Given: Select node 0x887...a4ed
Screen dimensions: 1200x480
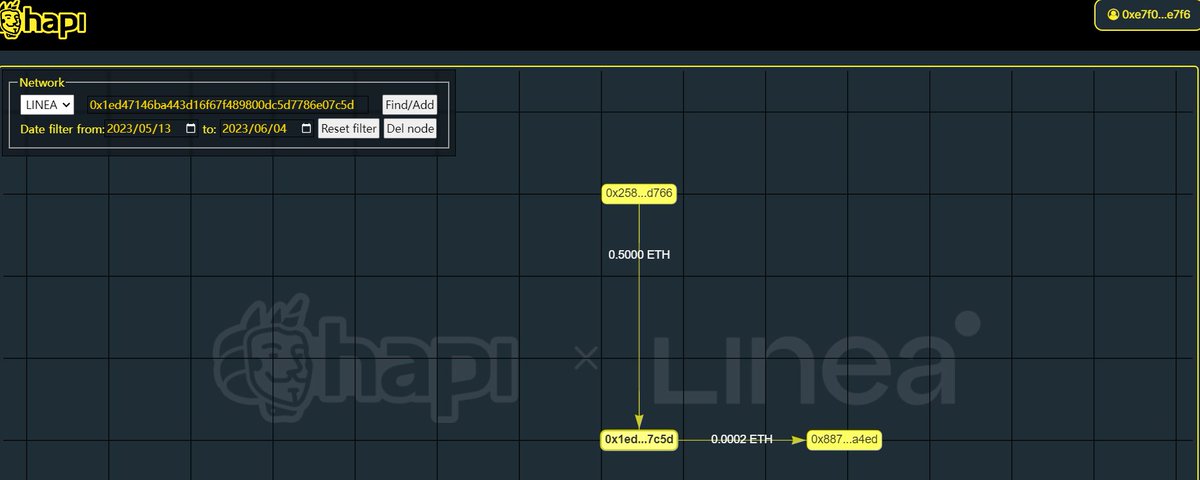Looking at the screenshot, I should click(845, 440).
